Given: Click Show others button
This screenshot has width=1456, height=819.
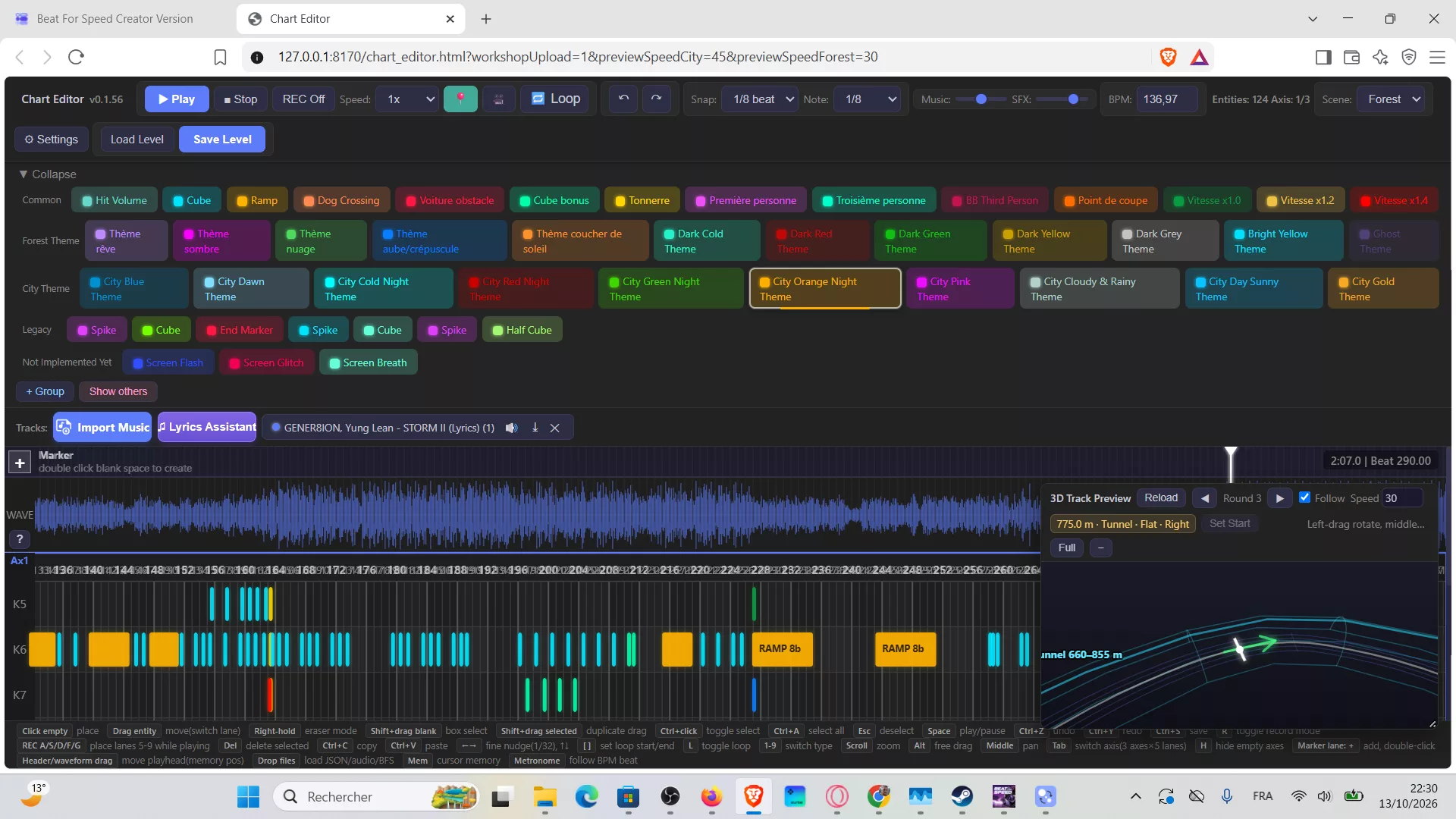Looking at the screenshot, I should point(118,391).
